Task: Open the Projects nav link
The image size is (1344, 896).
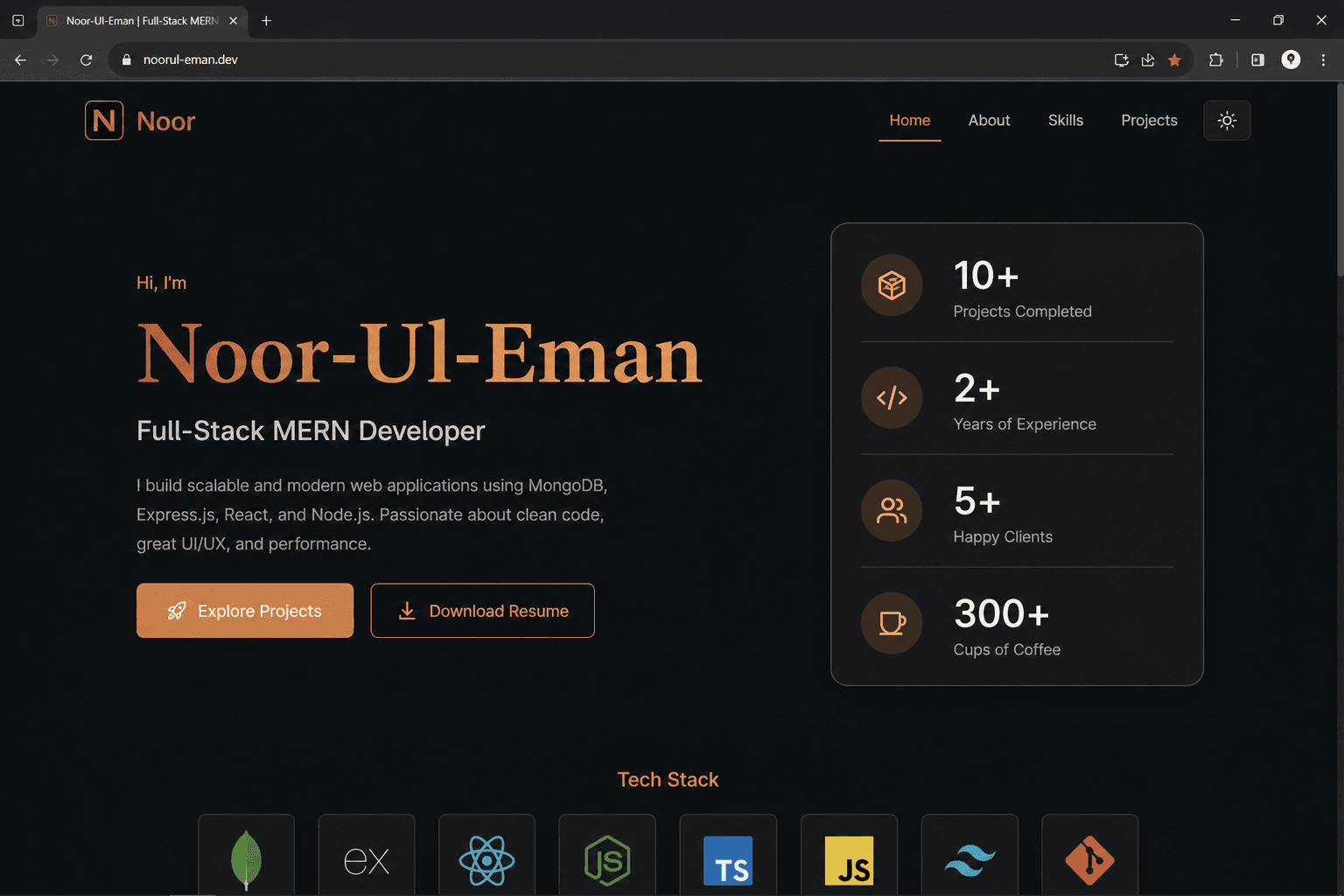Action: pyautogui.click(x=1149, y=121)
